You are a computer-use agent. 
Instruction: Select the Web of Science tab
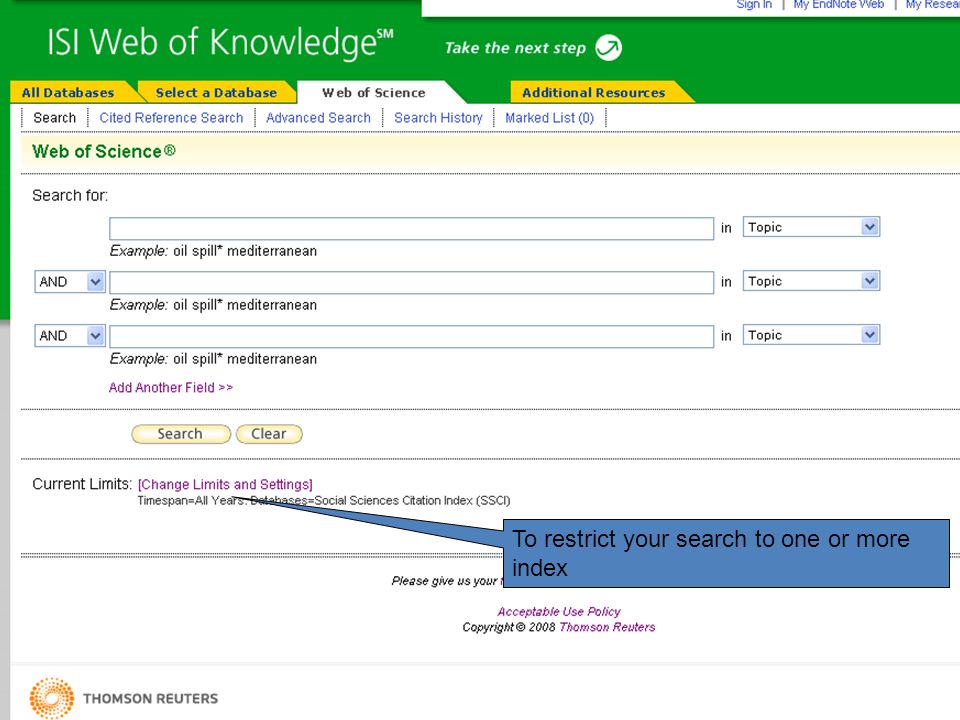[373, 92]
